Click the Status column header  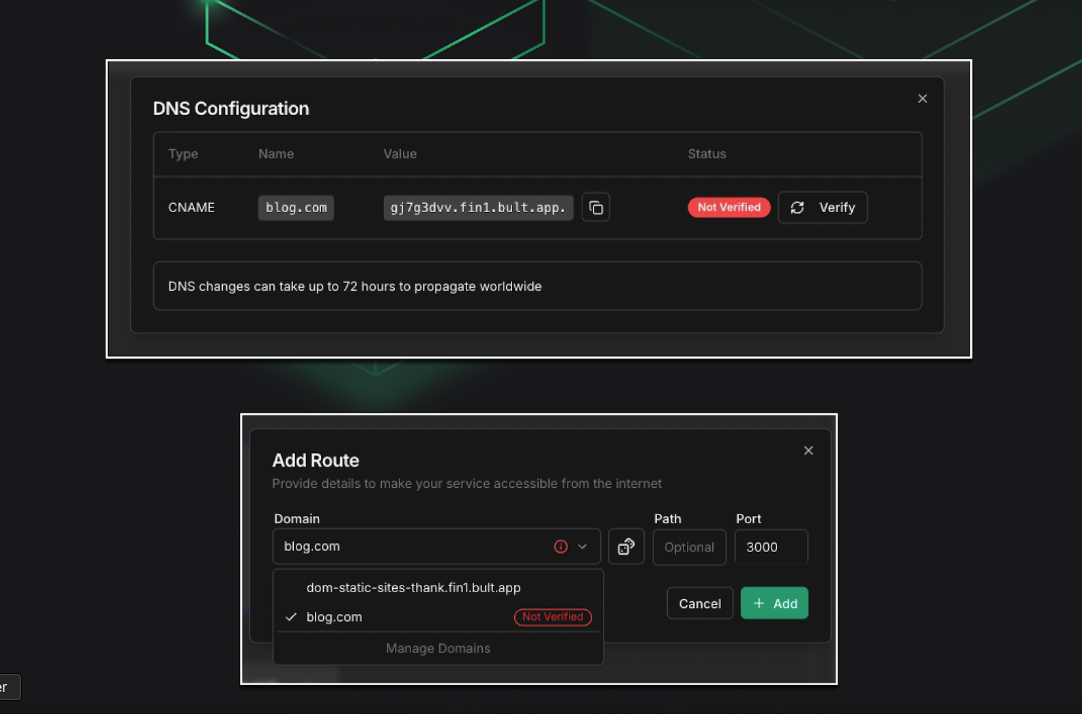[x=707, y=154]
